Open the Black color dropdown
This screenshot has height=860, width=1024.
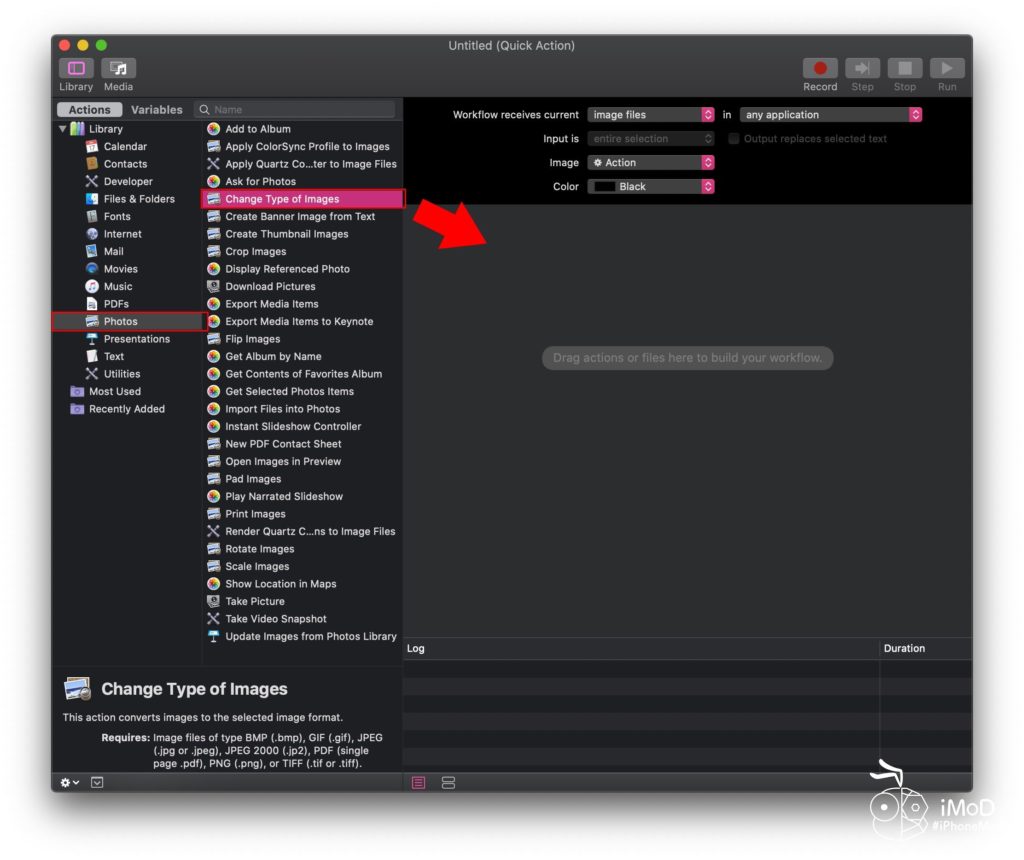point(651,187)
